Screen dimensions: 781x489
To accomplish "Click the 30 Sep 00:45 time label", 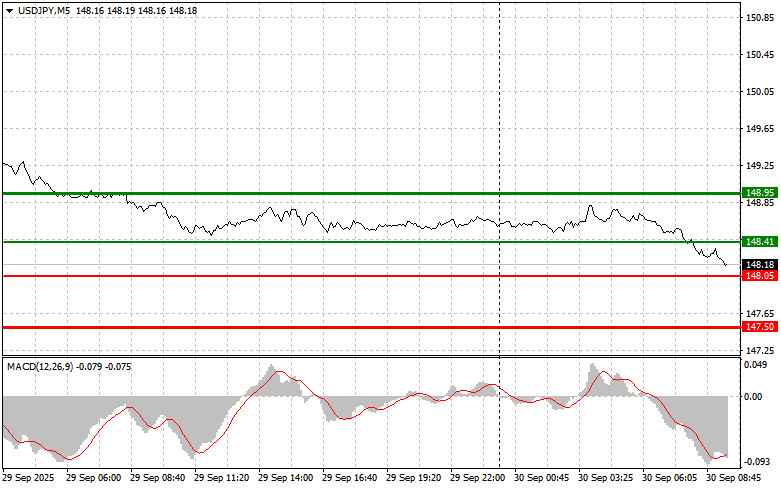I will point(541,478).
